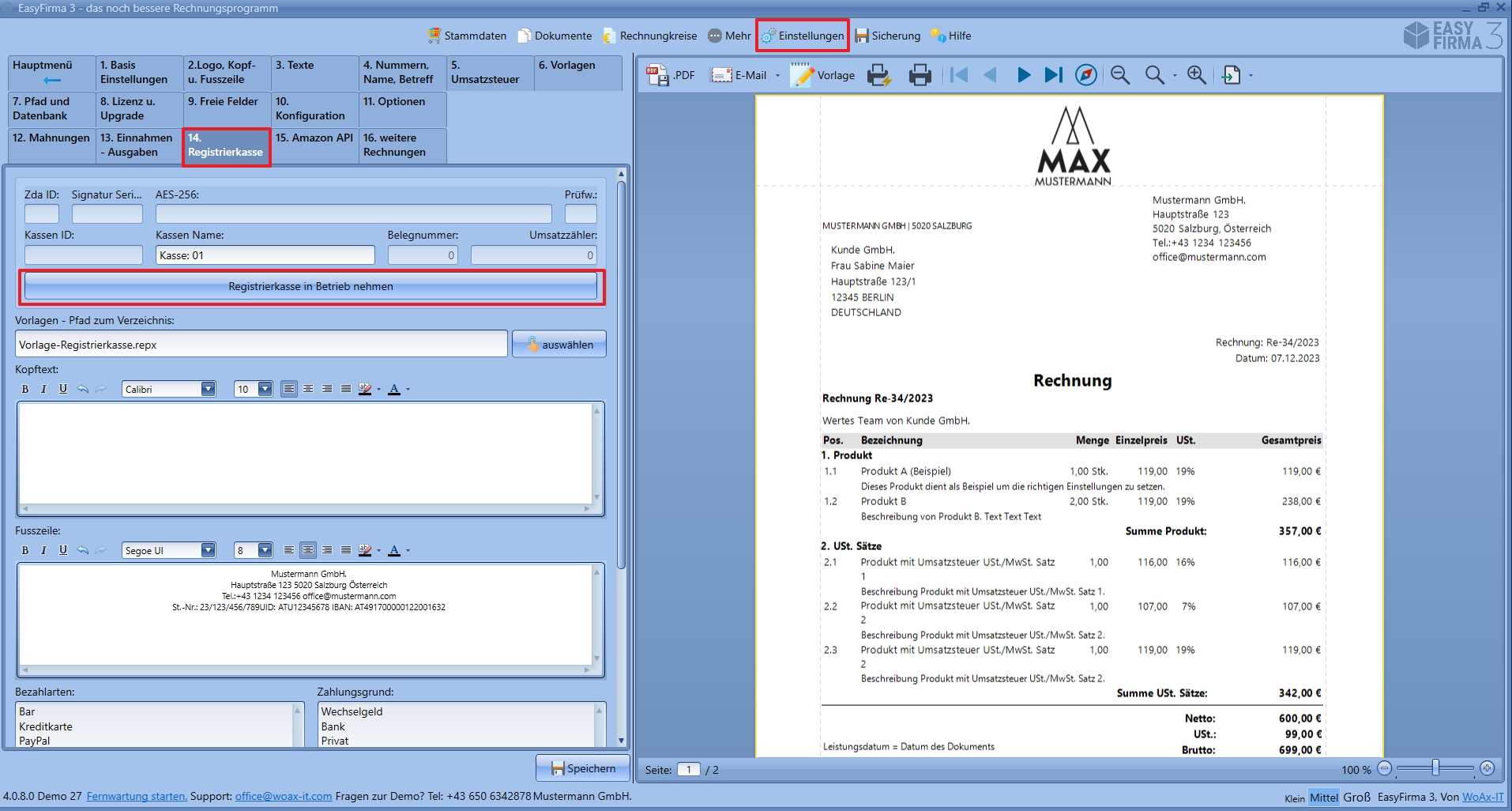Image resolution: width=1512 pixels, height=811 pixels.
Task: Open the Dokumente menu
Action: [555, 36]
